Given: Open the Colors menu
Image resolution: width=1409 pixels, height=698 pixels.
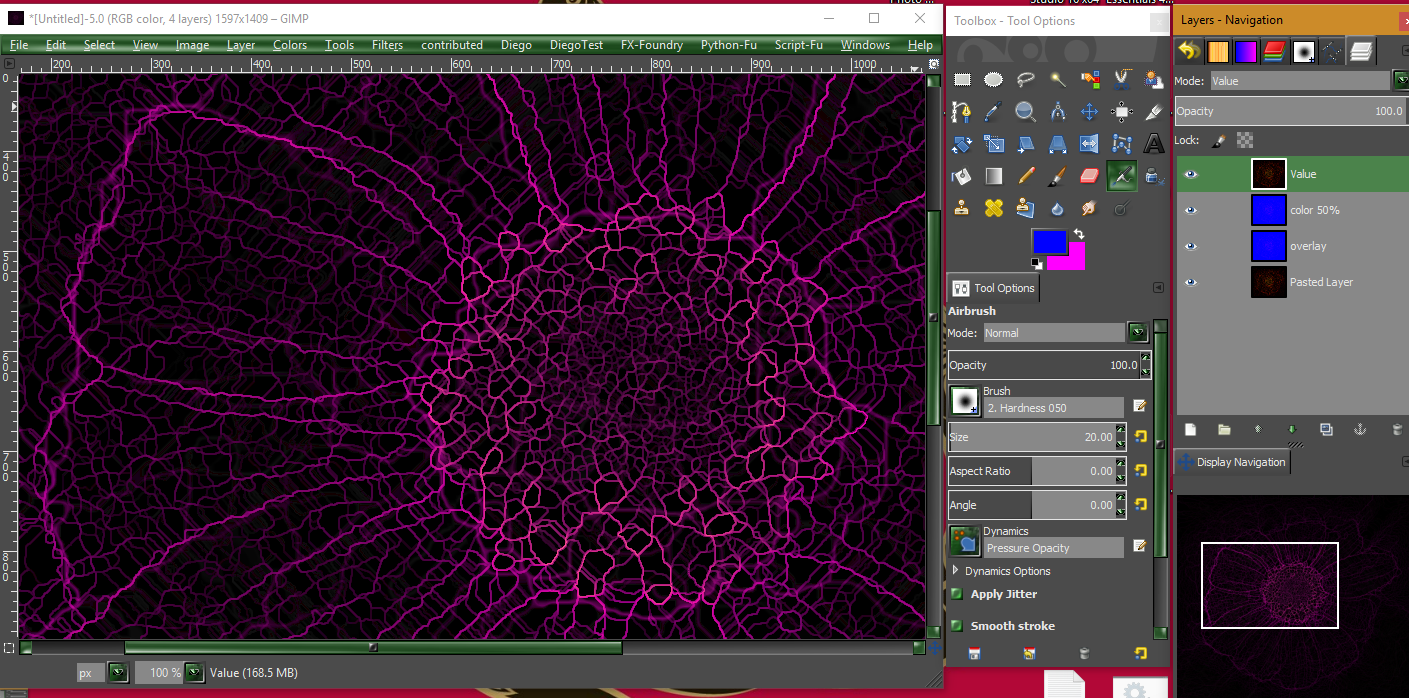Looking at the screenshot, I should [x=290, y=45].
